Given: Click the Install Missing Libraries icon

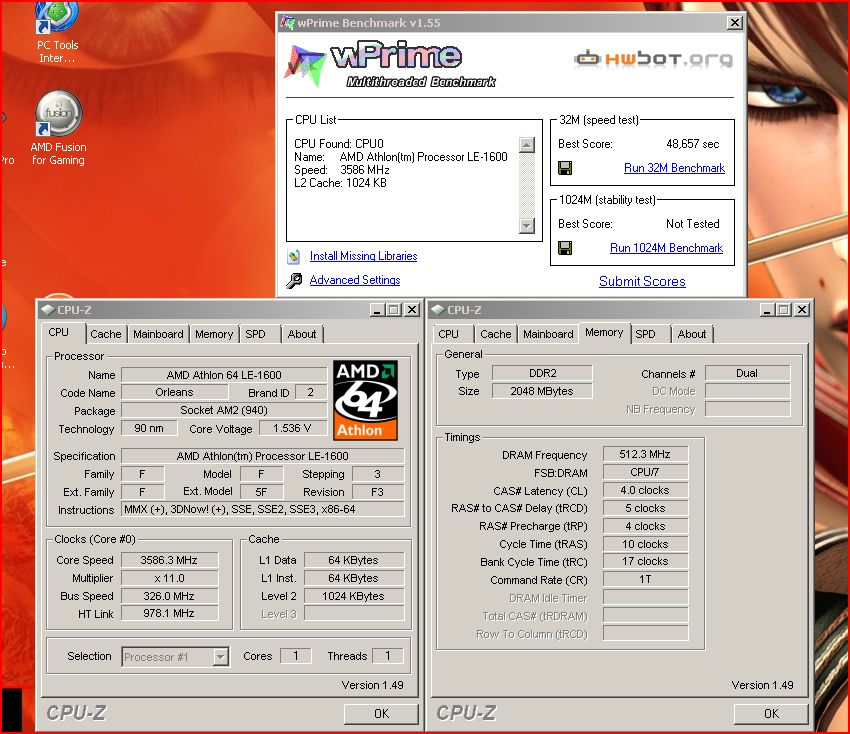Looking at the screenshot, I should [294, 256].
